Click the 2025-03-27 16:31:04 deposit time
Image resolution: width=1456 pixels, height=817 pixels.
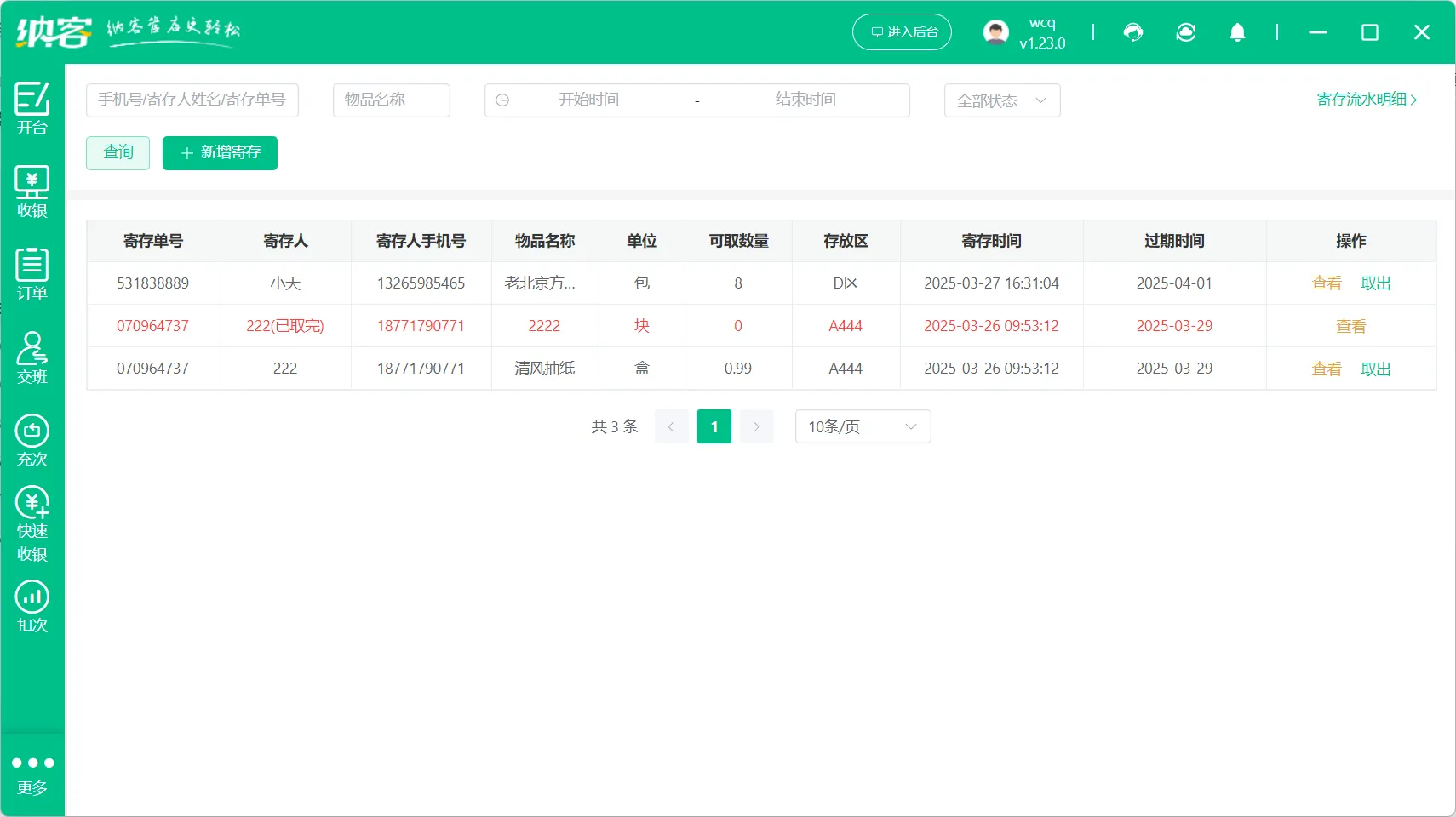point(991,283)
